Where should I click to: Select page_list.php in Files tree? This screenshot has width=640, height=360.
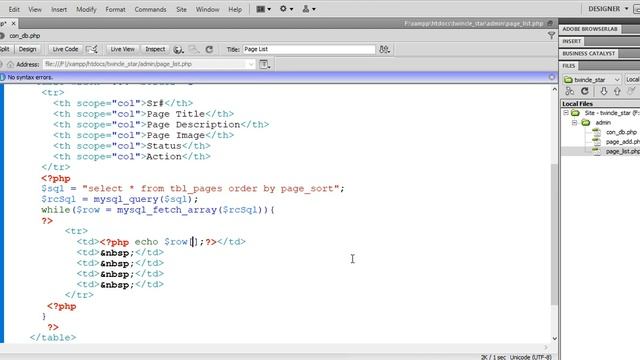pos(622,151)
